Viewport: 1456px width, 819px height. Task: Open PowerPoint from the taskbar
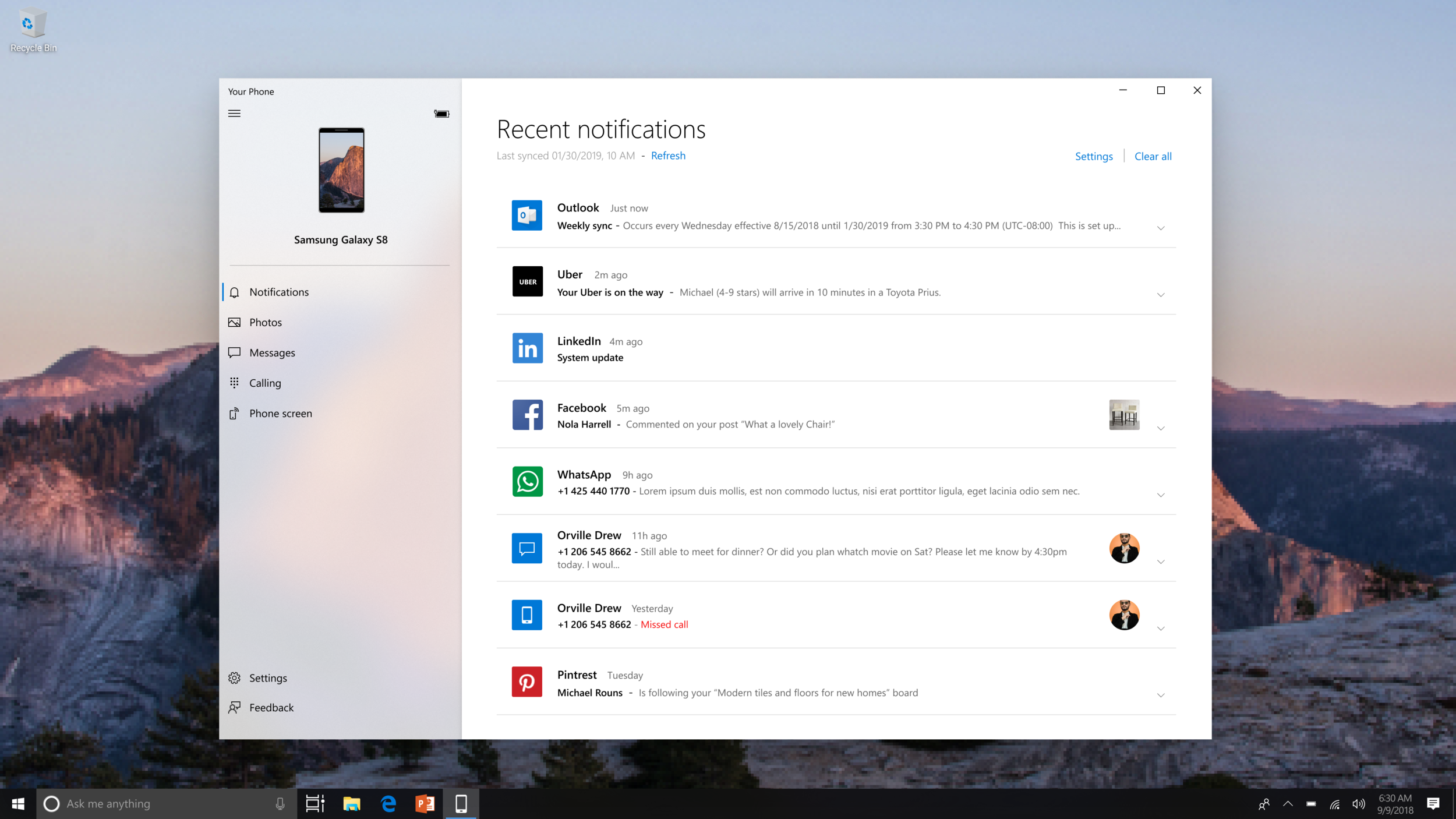425,804
